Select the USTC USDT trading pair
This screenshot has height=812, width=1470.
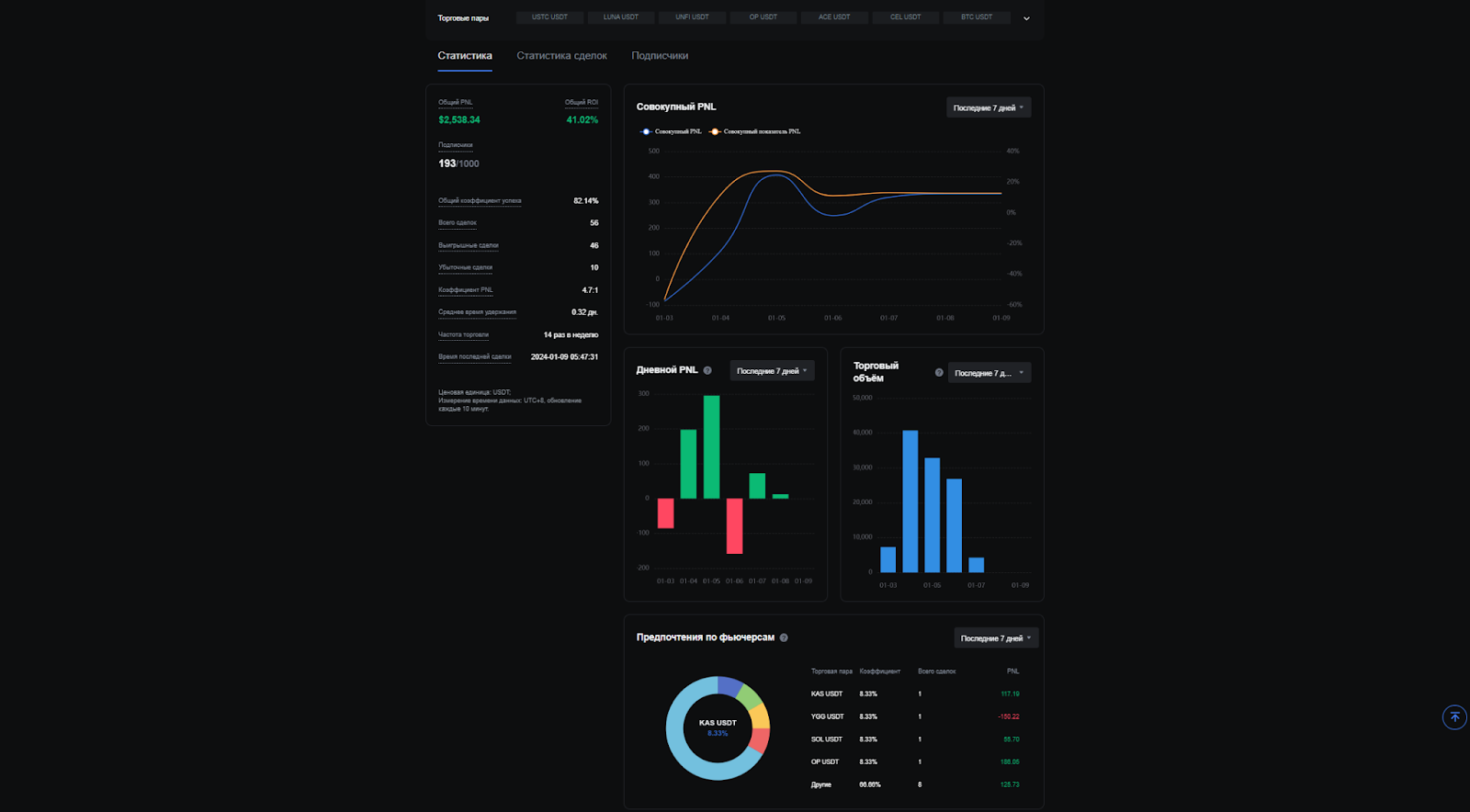(x=549, y=17)
